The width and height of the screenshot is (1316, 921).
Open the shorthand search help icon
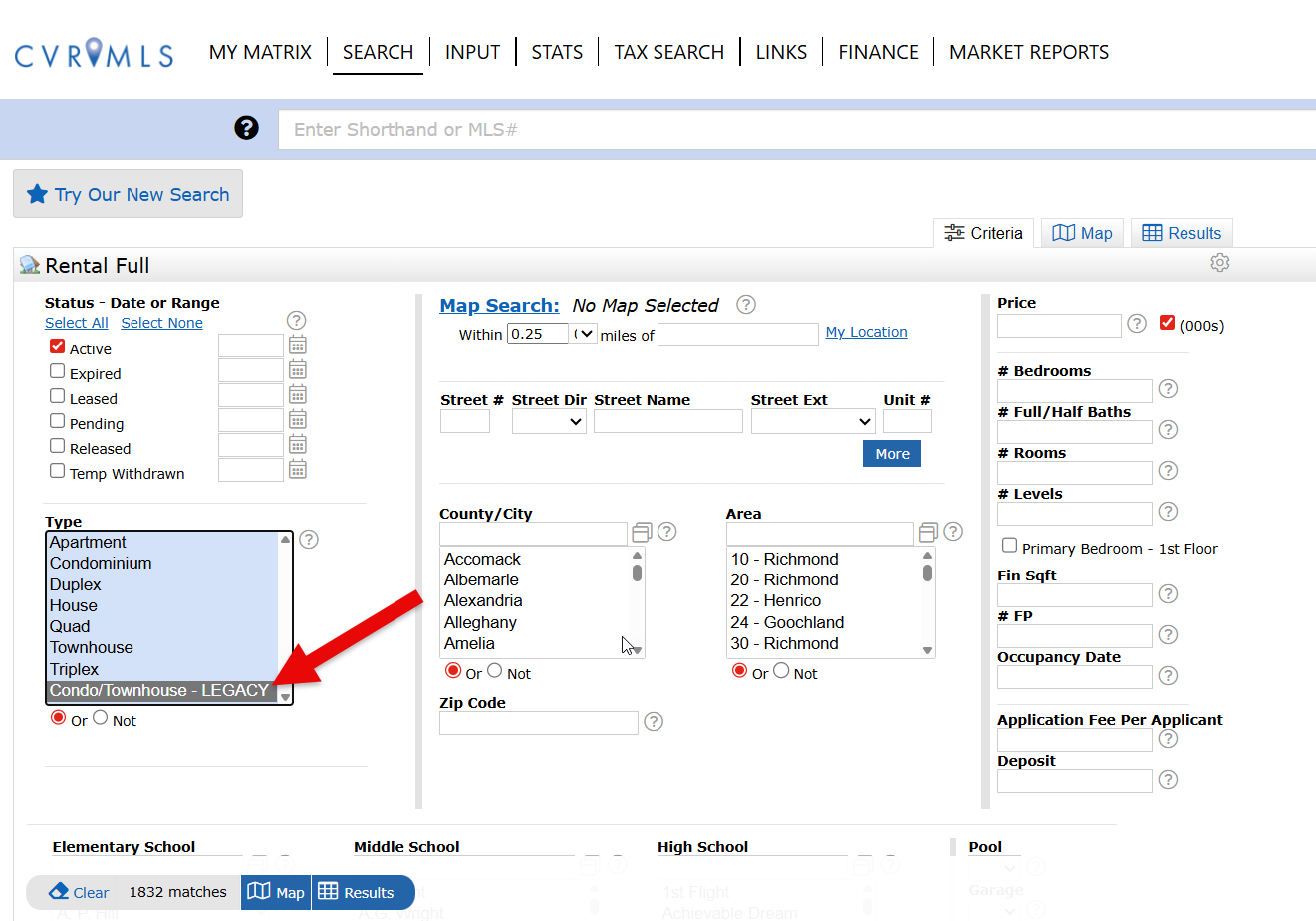point(246,128)
